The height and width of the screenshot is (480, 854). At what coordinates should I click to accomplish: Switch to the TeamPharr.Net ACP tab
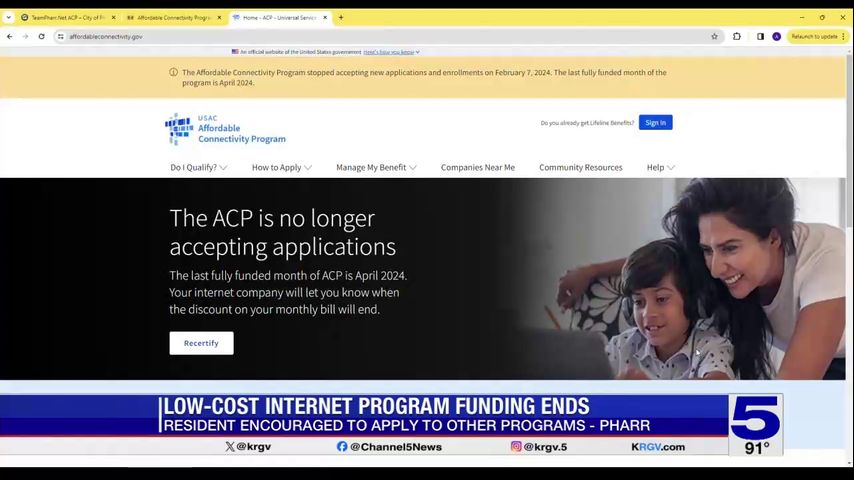(x=68, y=17)
